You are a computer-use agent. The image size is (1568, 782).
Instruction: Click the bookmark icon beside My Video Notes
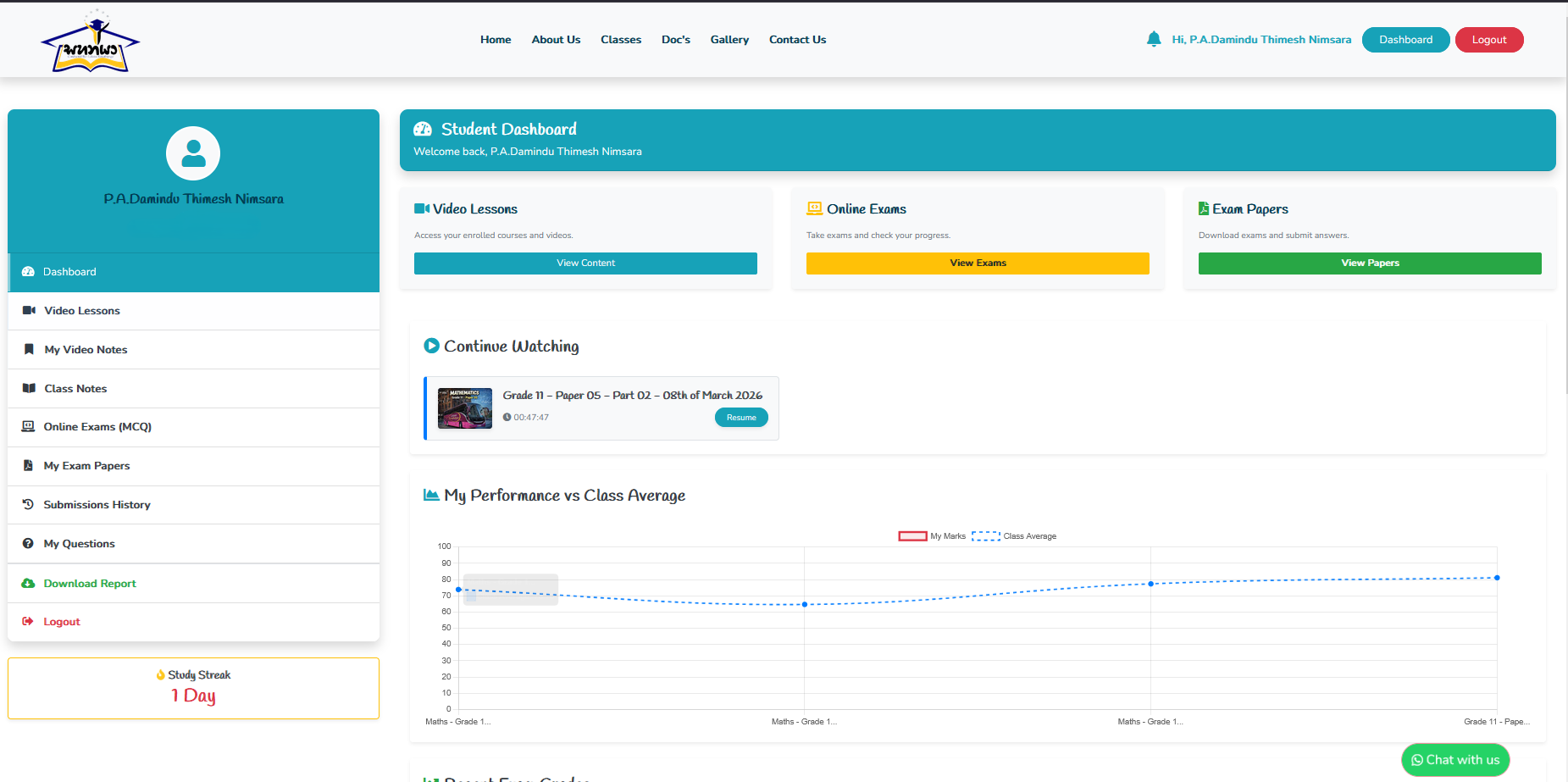(28, 349)
